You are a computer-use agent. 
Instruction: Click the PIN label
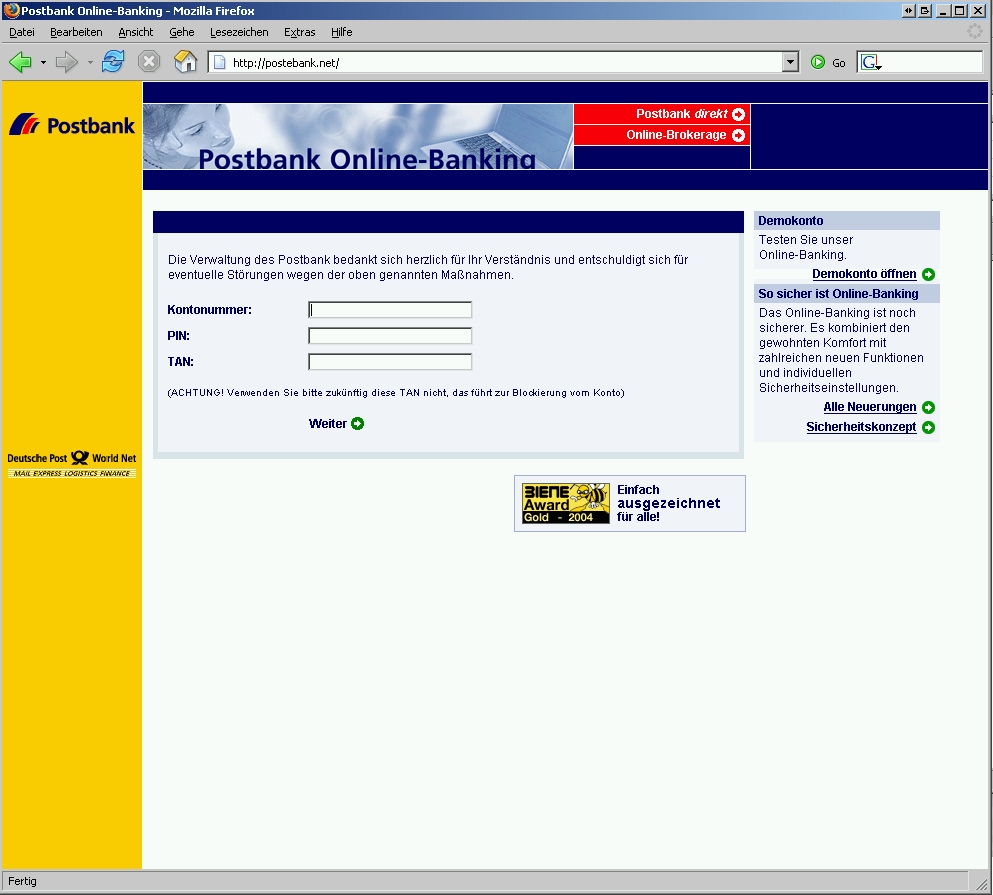pyautogui.click(x=179, y=336)
